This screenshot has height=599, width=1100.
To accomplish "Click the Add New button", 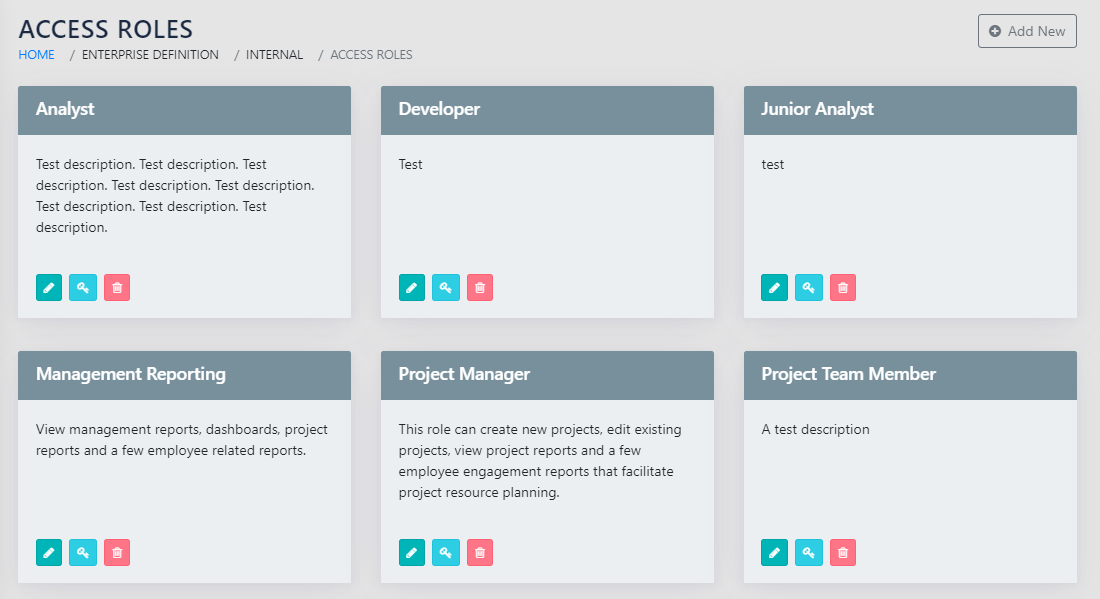I will tap(1027, 31).
